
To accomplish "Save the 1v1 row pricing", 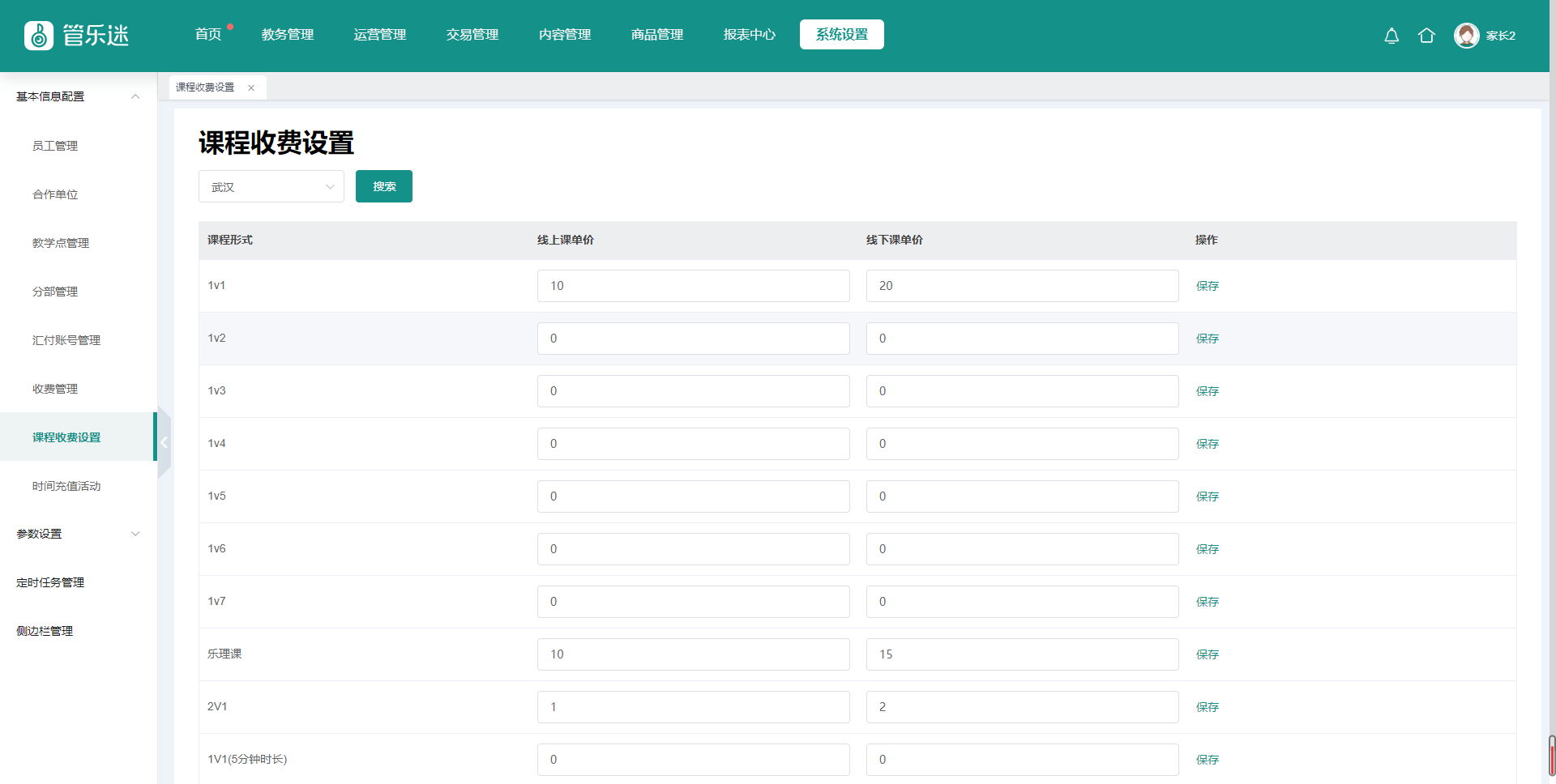I will pos(1207,286).
